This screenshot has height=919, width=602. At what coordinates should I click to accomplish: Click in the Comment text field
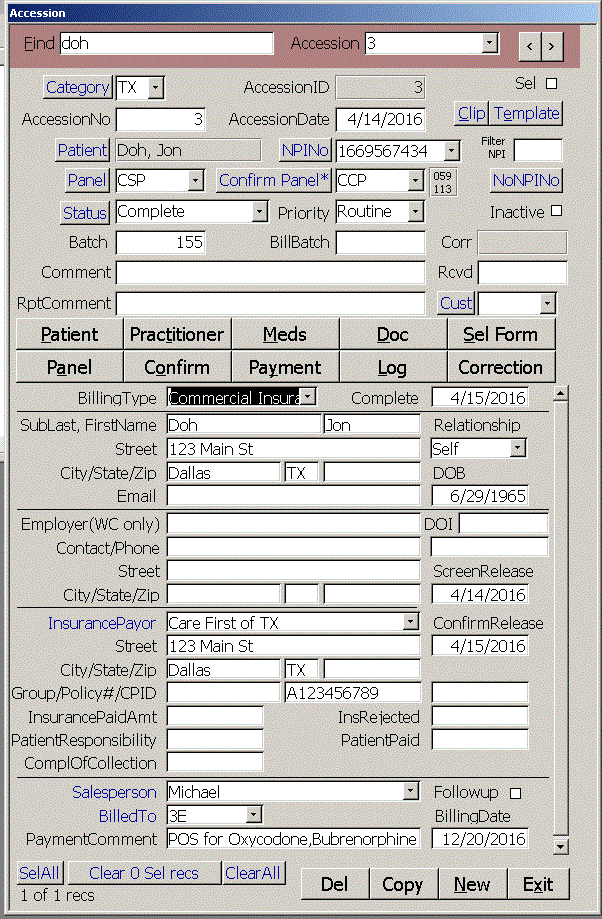click(270, 273)
